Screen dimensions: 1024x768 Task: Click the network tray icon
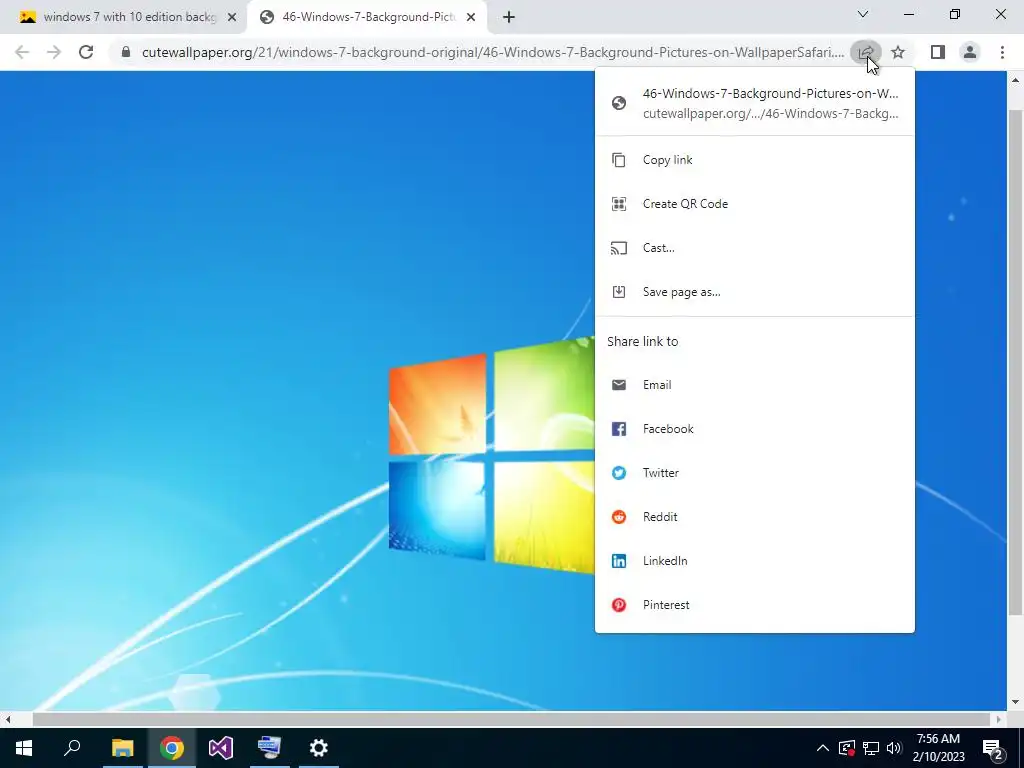(x=871, y=748)
